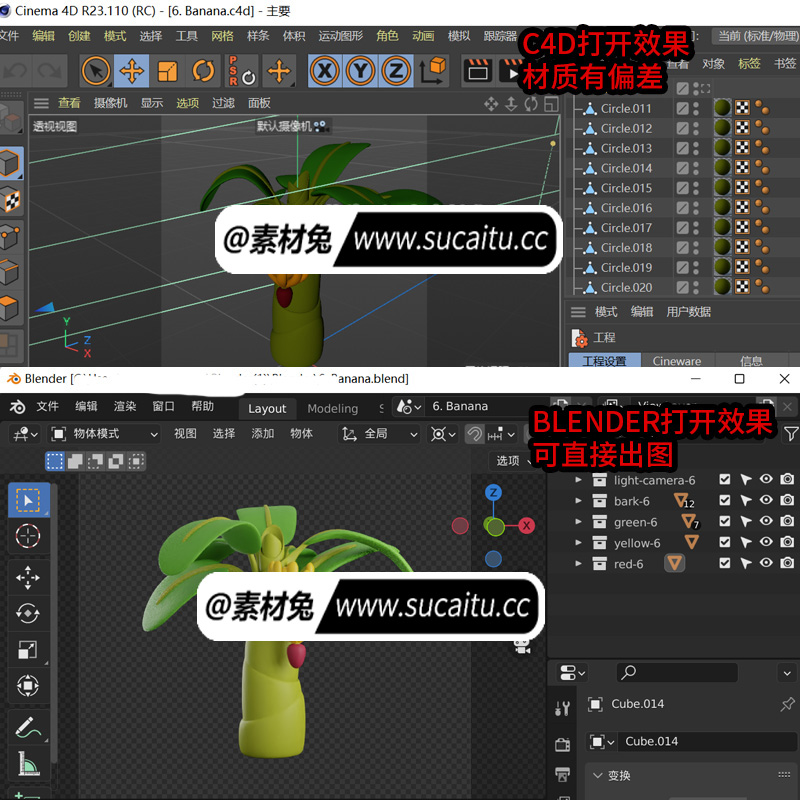
Task: Disable rendering of green-6 camera icon
Action: tap(787, 521)
